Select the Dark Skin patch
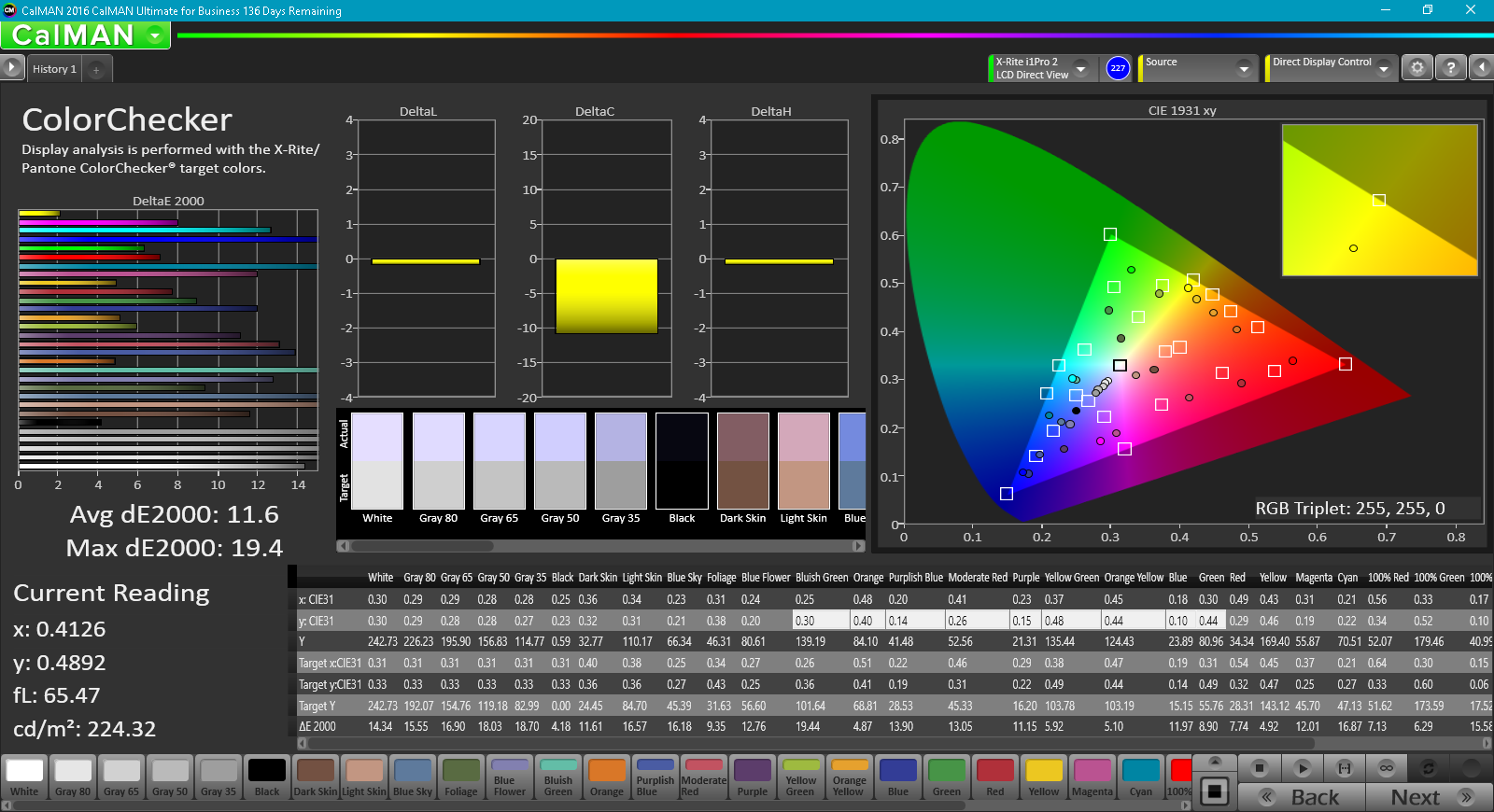 316,777
